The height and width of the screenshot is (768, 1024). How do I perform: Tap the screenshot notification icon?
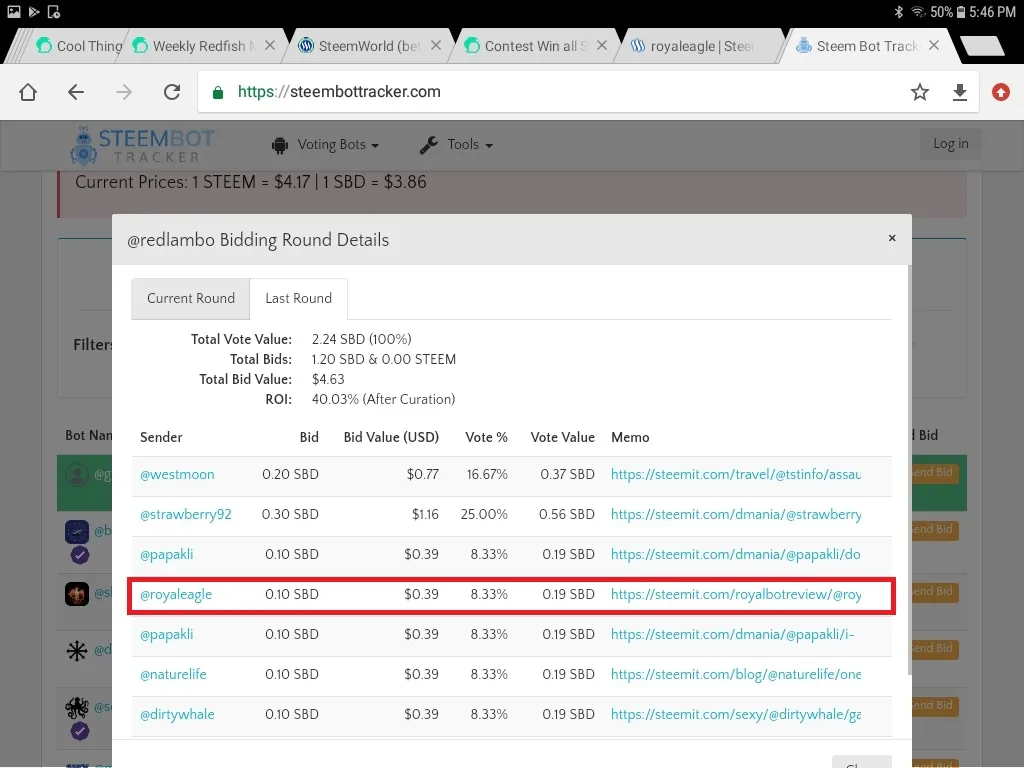54,12
